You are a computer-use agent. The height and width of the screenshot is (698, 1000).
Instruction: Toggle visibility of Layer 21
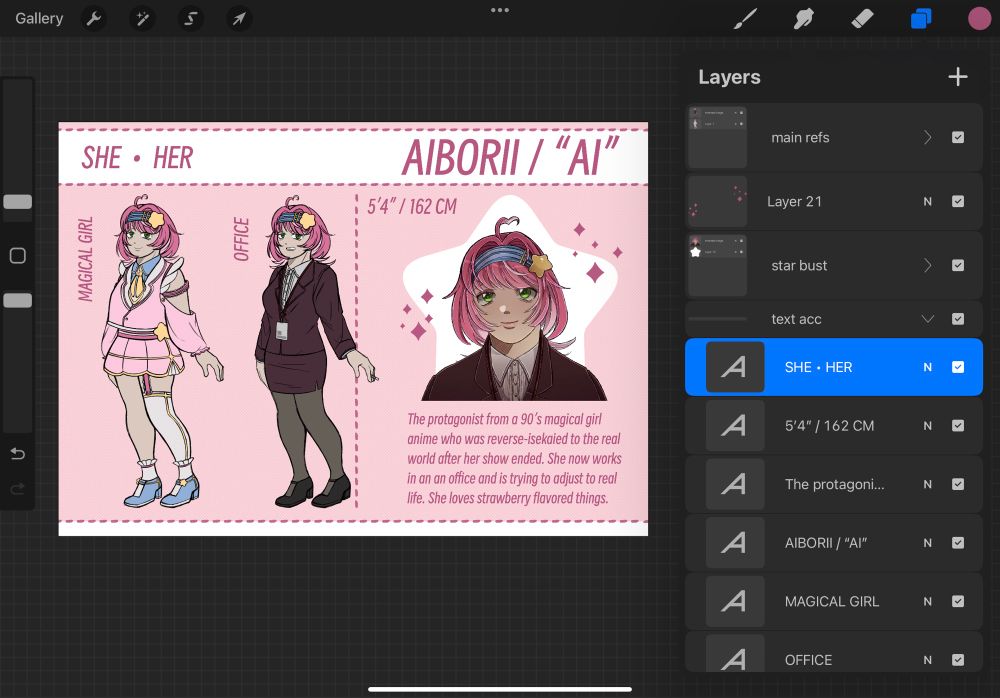coord(958,202)
